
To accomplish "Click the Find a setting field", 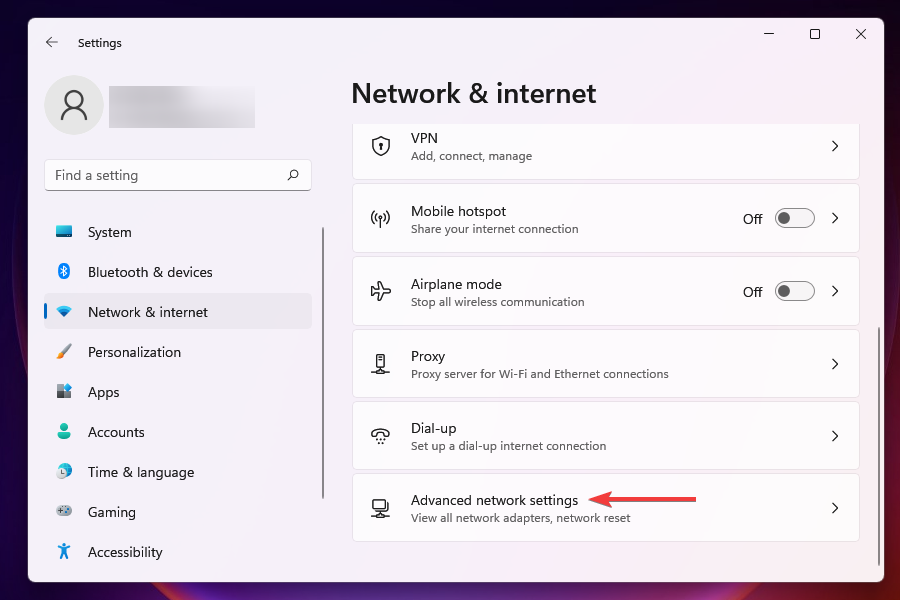I will [x=165, y=175].
